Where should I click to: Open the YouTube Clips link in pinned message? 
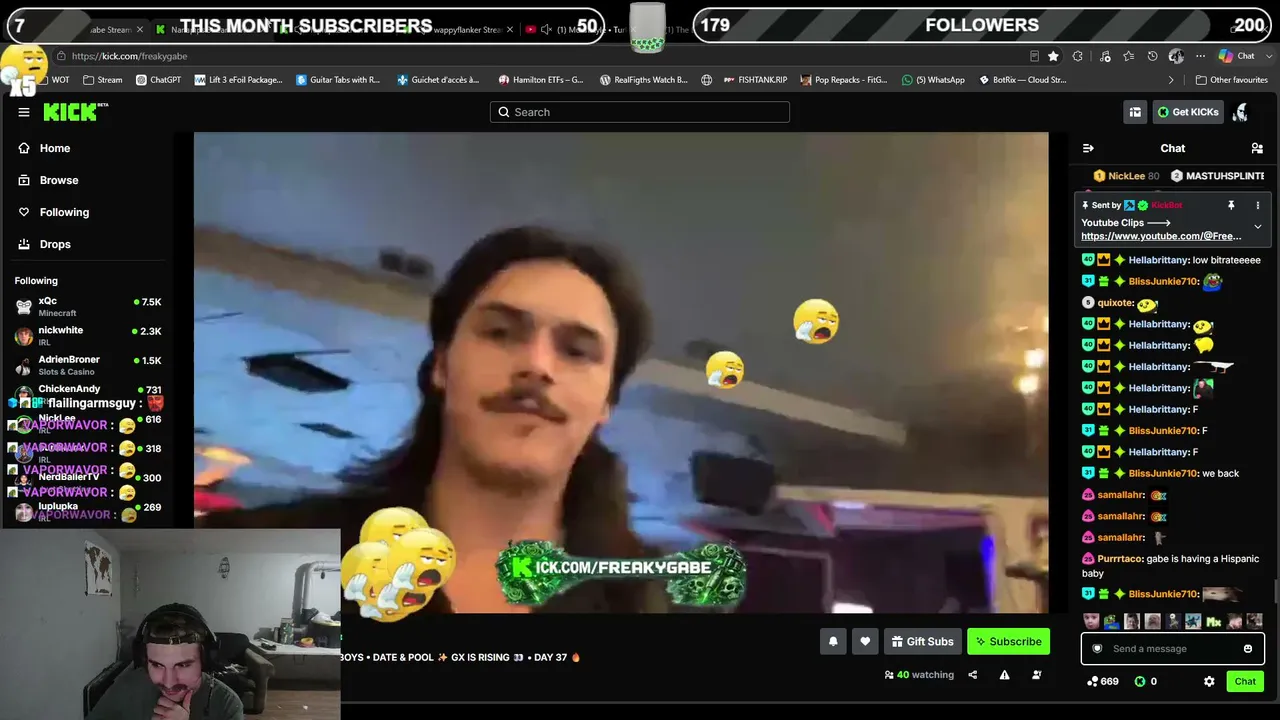(1161, 236)
